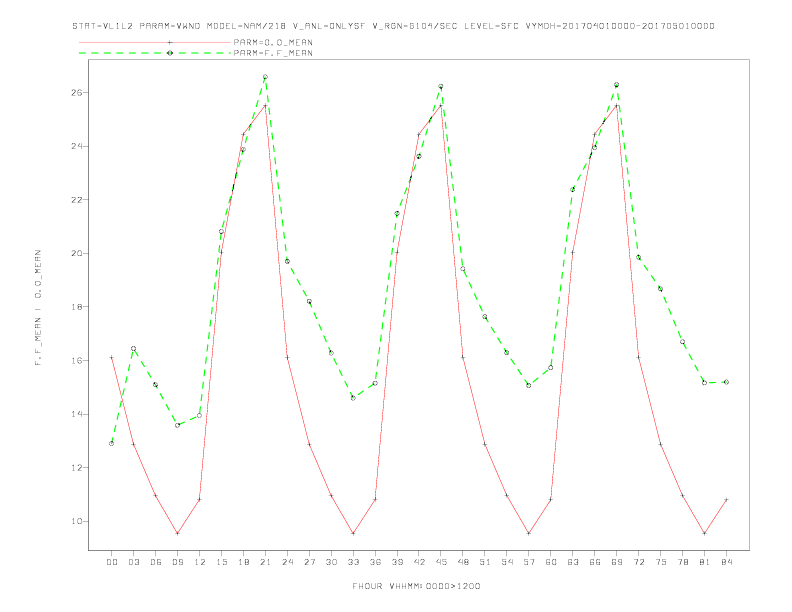Screen dimensions: 792x612
Task: Click the x-axis forecast hour label 72
Action: pyautogui.click(x=639, y=562)
